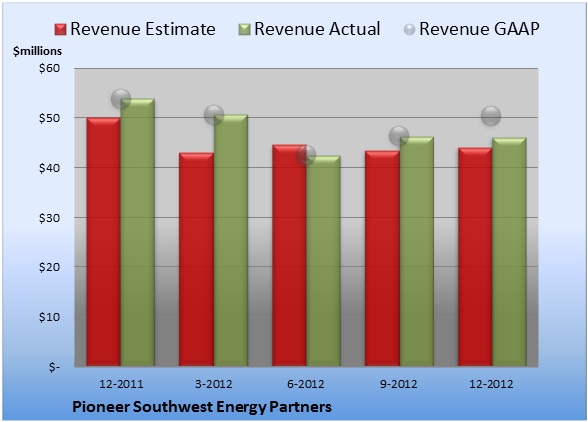The height and width of the screenshot is (422, 588).
Task: Select the Revenue GAAP legend label
Action: [479, 29]
